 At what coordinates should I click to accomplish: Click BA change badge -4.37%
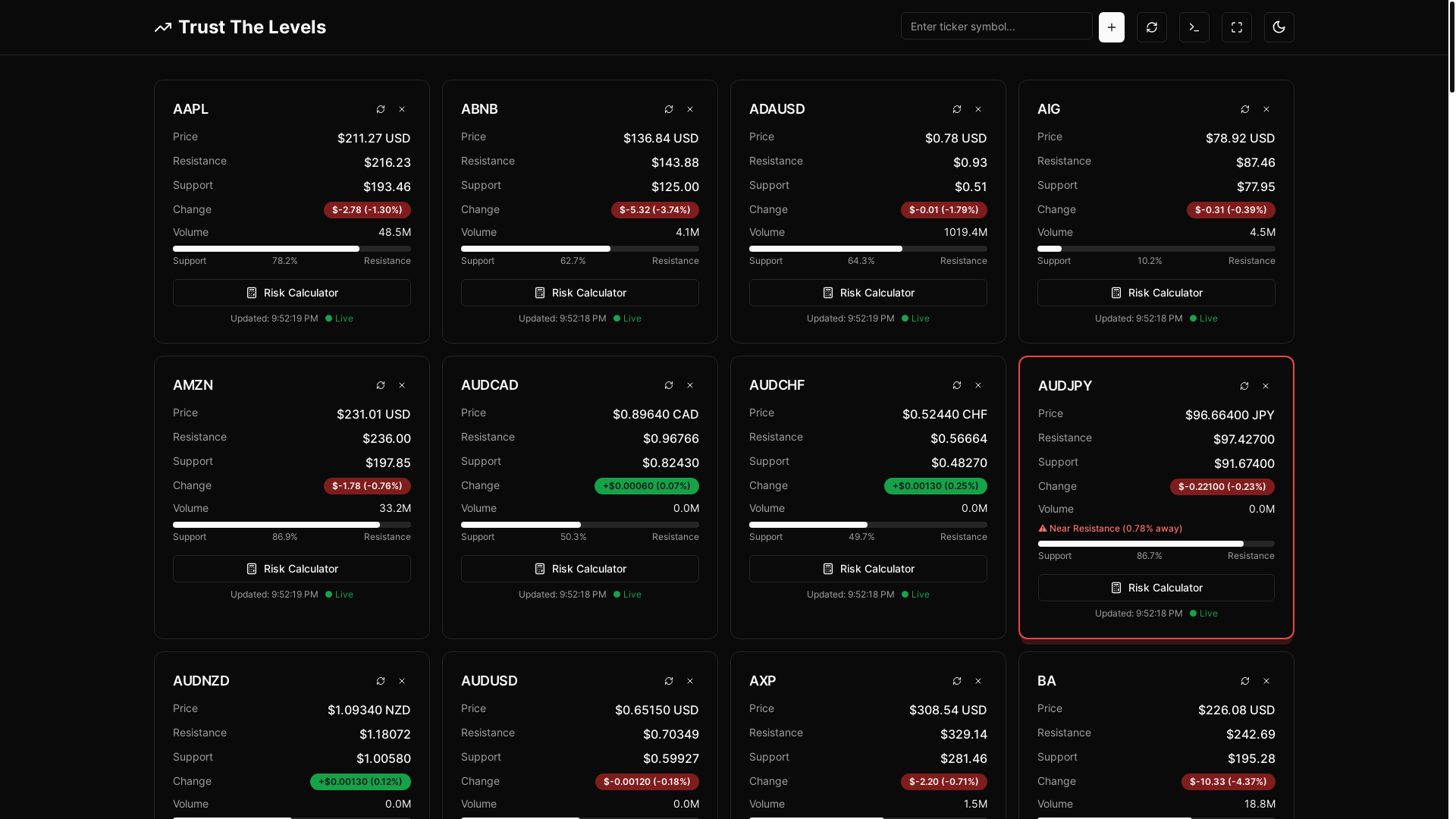pyautogui.click(x=1228, y=782)
